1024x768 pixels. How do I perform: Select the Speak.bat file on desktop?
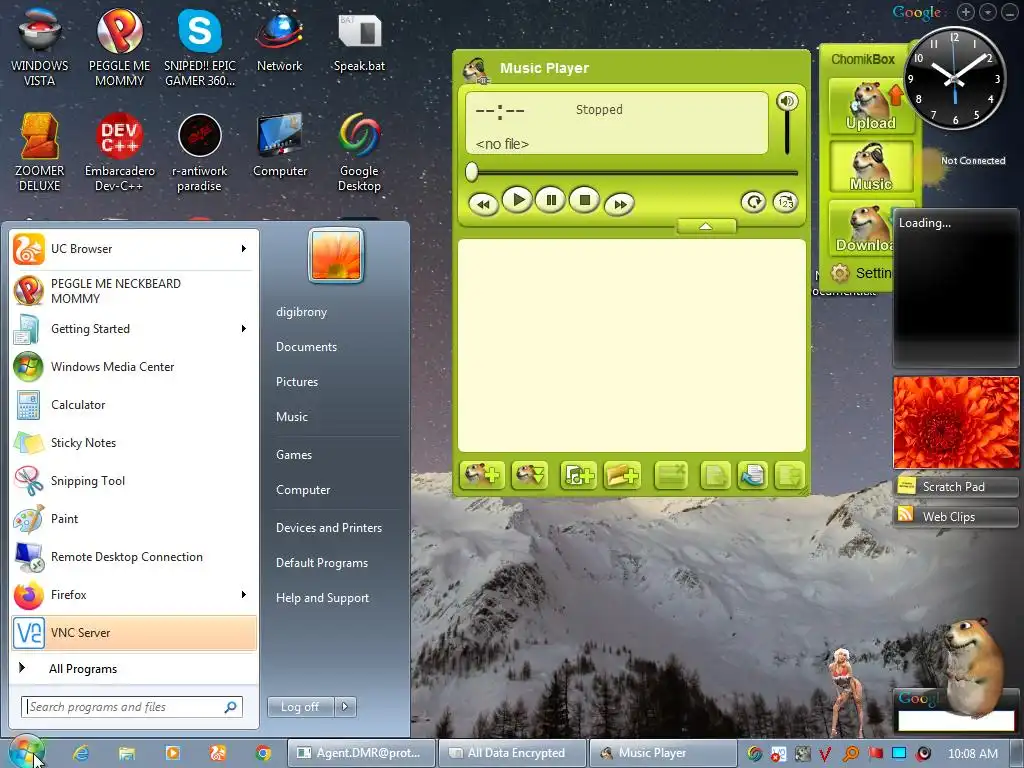tap(359, 40)
